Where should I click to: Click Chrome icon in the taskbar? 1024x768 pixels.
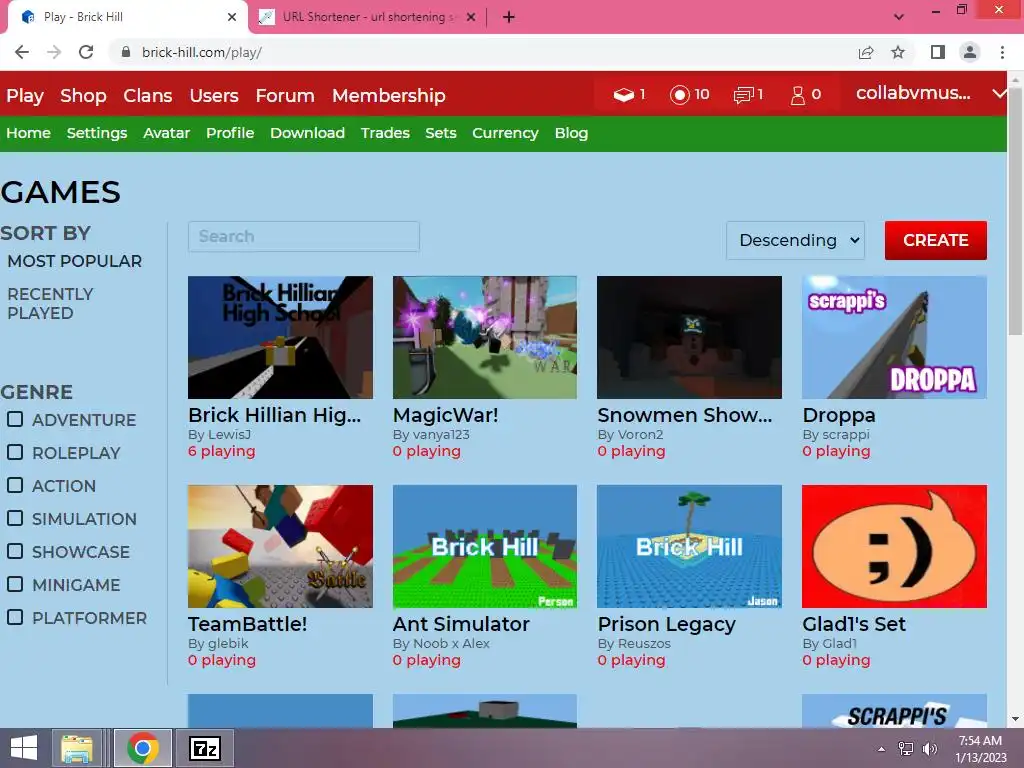point(143,748)
